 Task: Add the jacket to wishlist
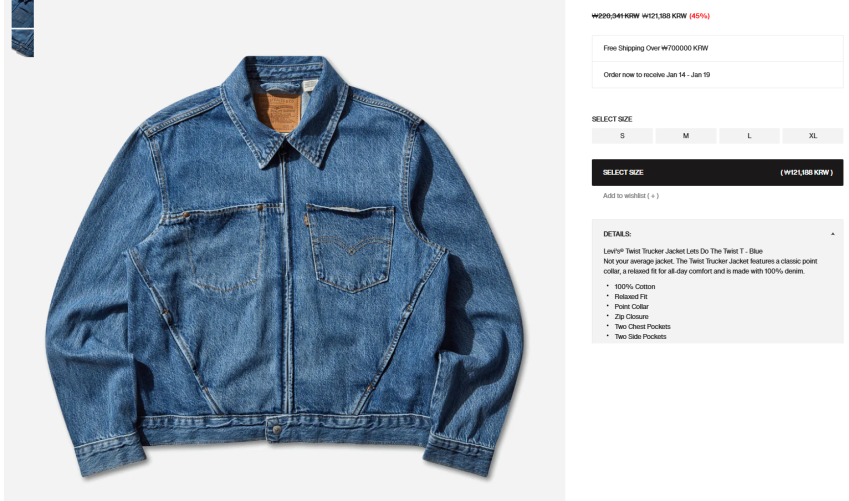tap(631, 196)
